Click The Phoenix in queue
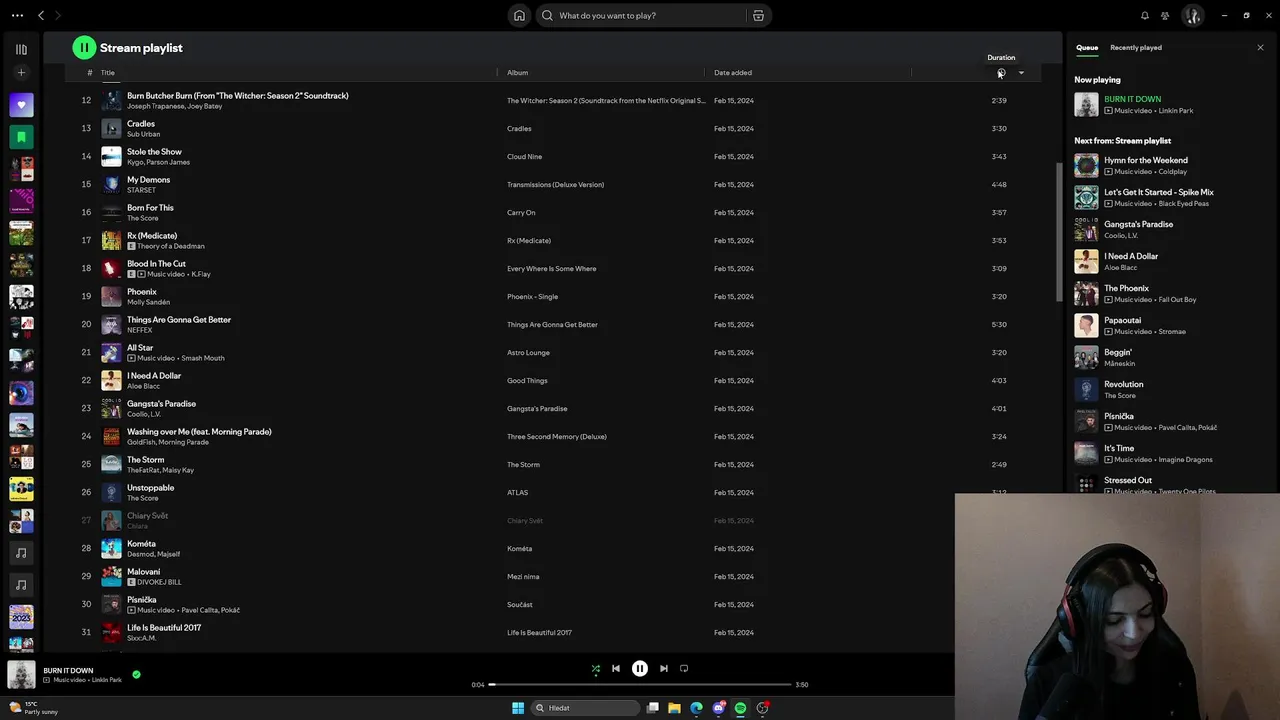The image size is (1280, 720). click(1126, 288)
